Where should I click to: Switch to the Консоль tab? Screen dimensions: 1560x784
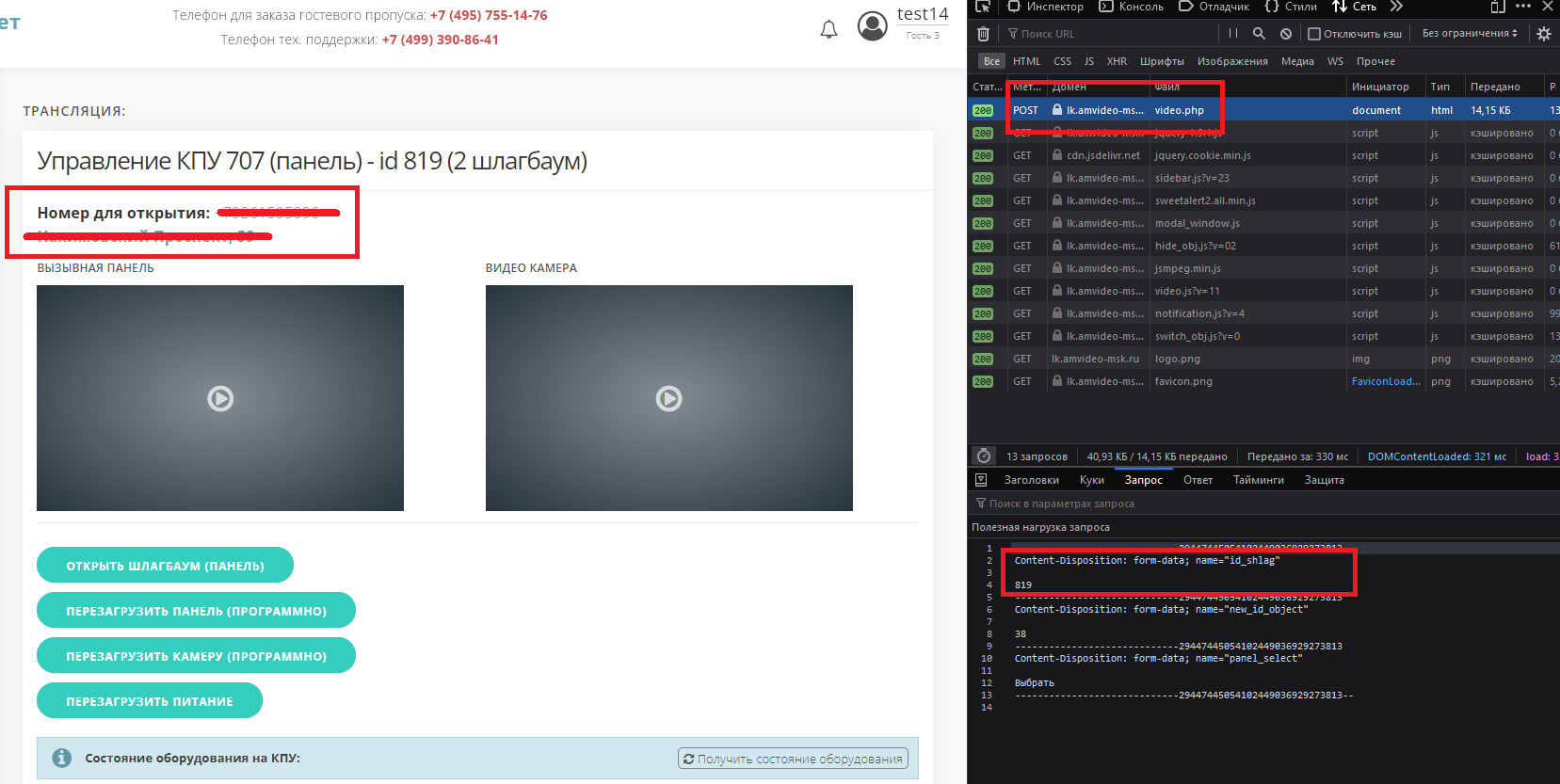(1132, 7)
